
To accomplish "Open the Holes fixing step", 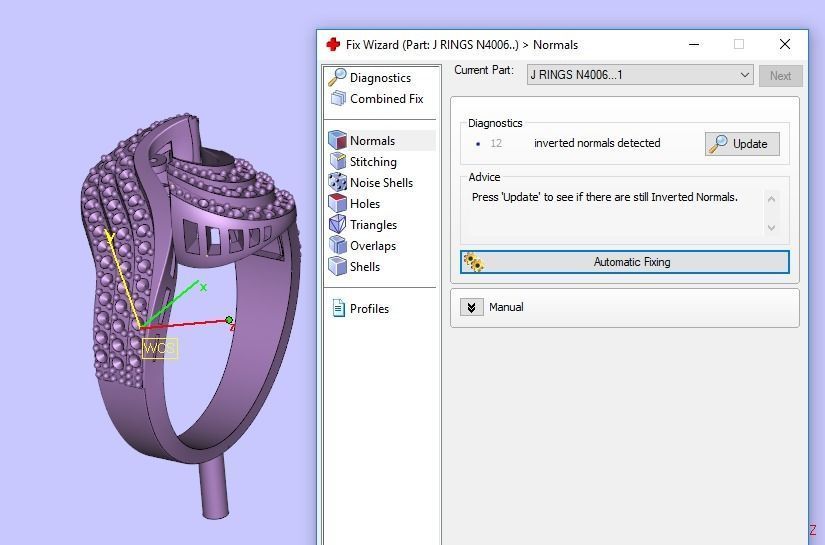I will point(365,204).
